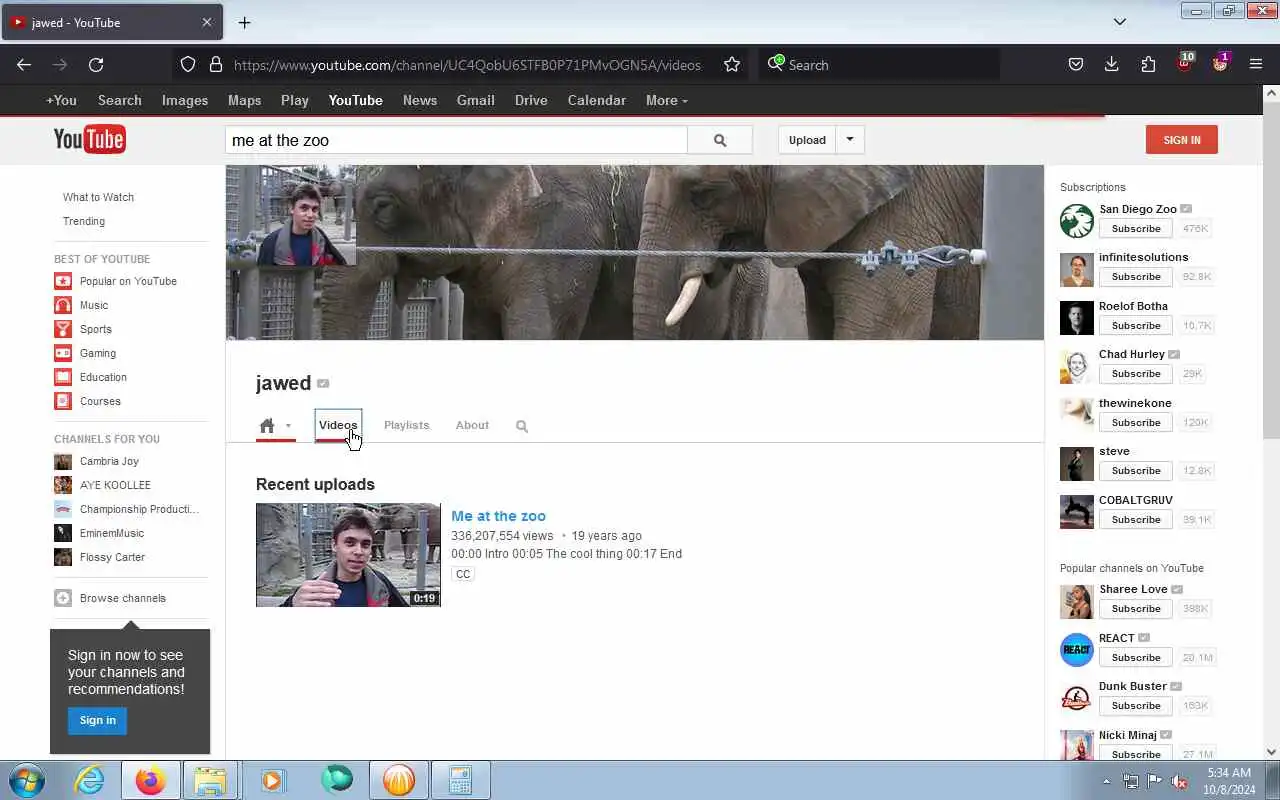Click the volume muted tray icon
Image resolution: width=1280 pixels, height=800 pixels.
point(1179,781)
